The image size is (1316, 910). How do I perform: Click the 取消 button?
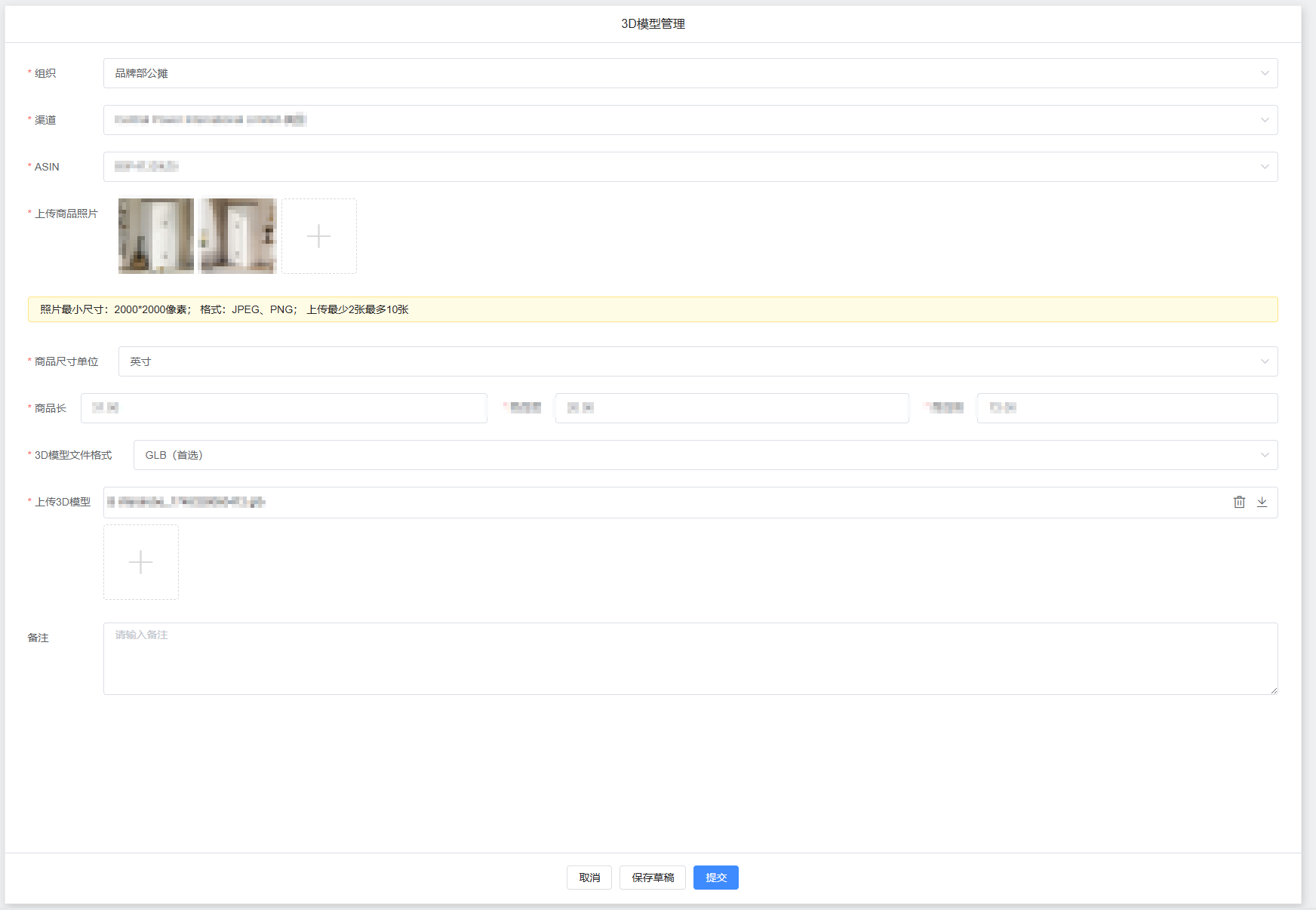point(589,878)
